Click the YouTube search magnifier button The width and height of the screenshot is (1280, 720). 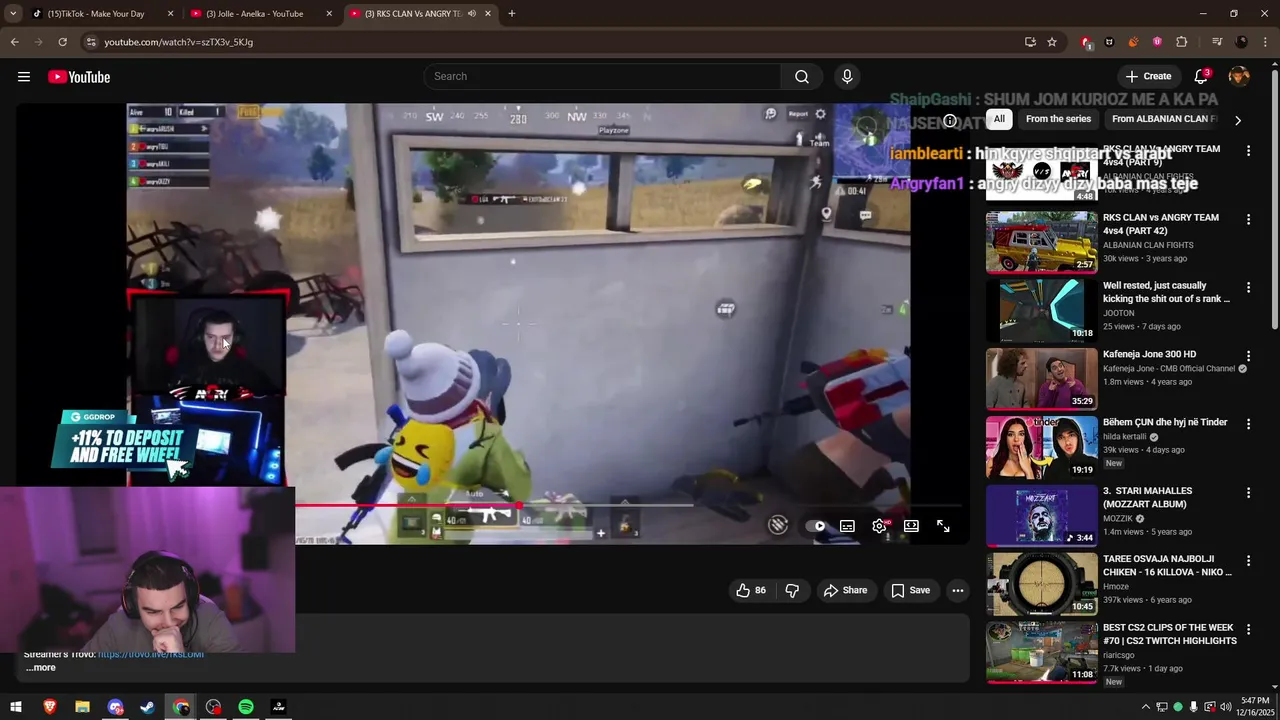(x=802, y=77)
